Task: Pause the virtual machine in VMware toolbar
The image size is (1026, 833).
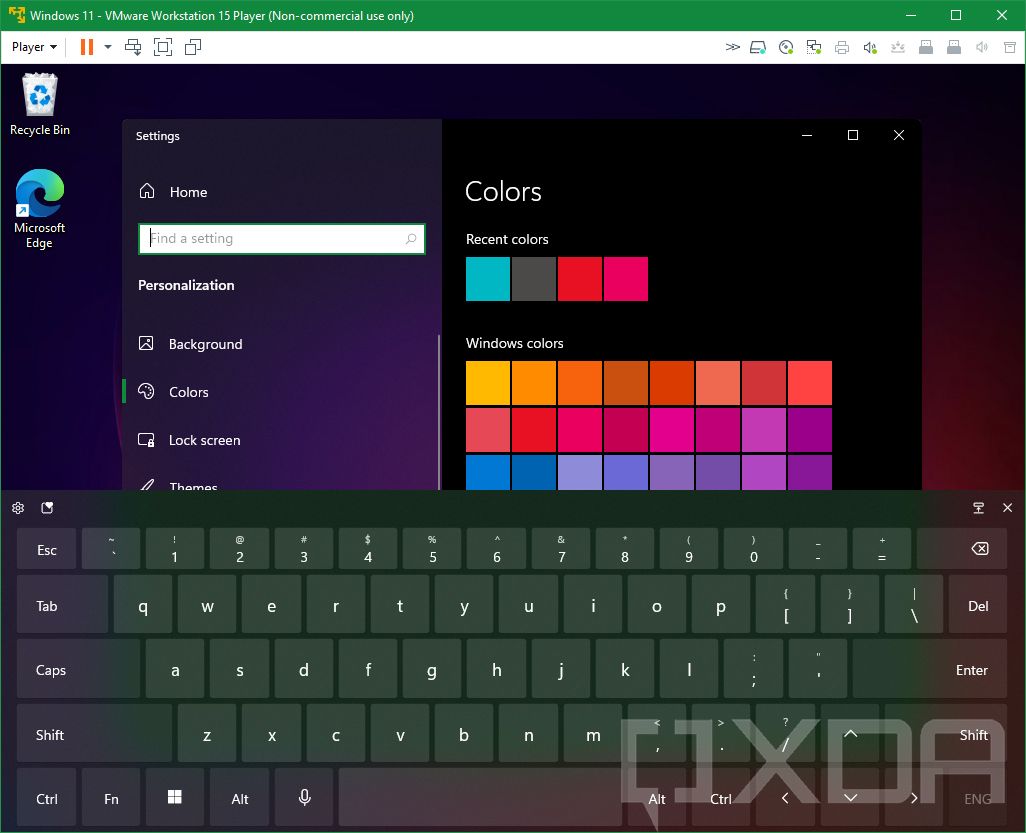Action: tap(86, 47)
